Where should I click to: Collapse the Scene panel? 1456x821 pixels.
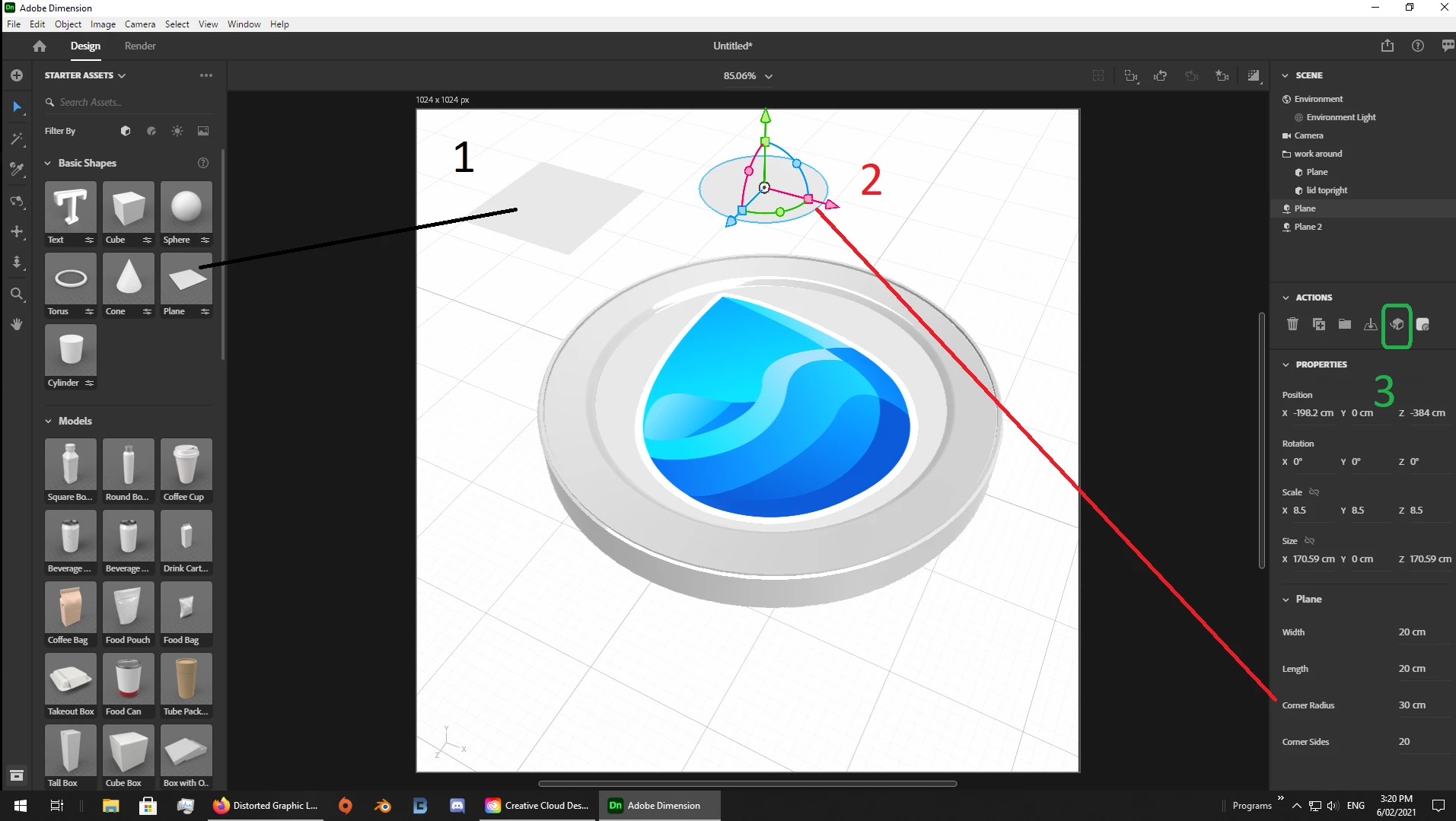pos(1286,75)
